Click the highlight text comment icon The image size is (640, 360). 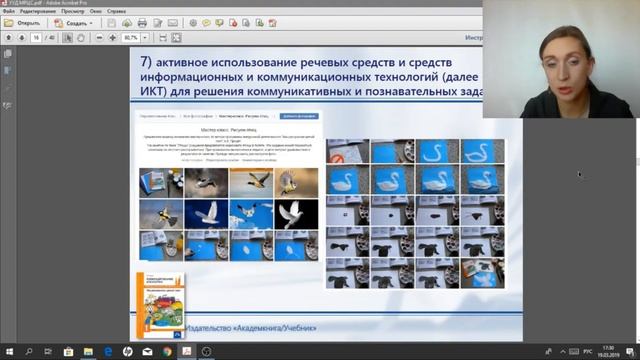click(220, 23)
